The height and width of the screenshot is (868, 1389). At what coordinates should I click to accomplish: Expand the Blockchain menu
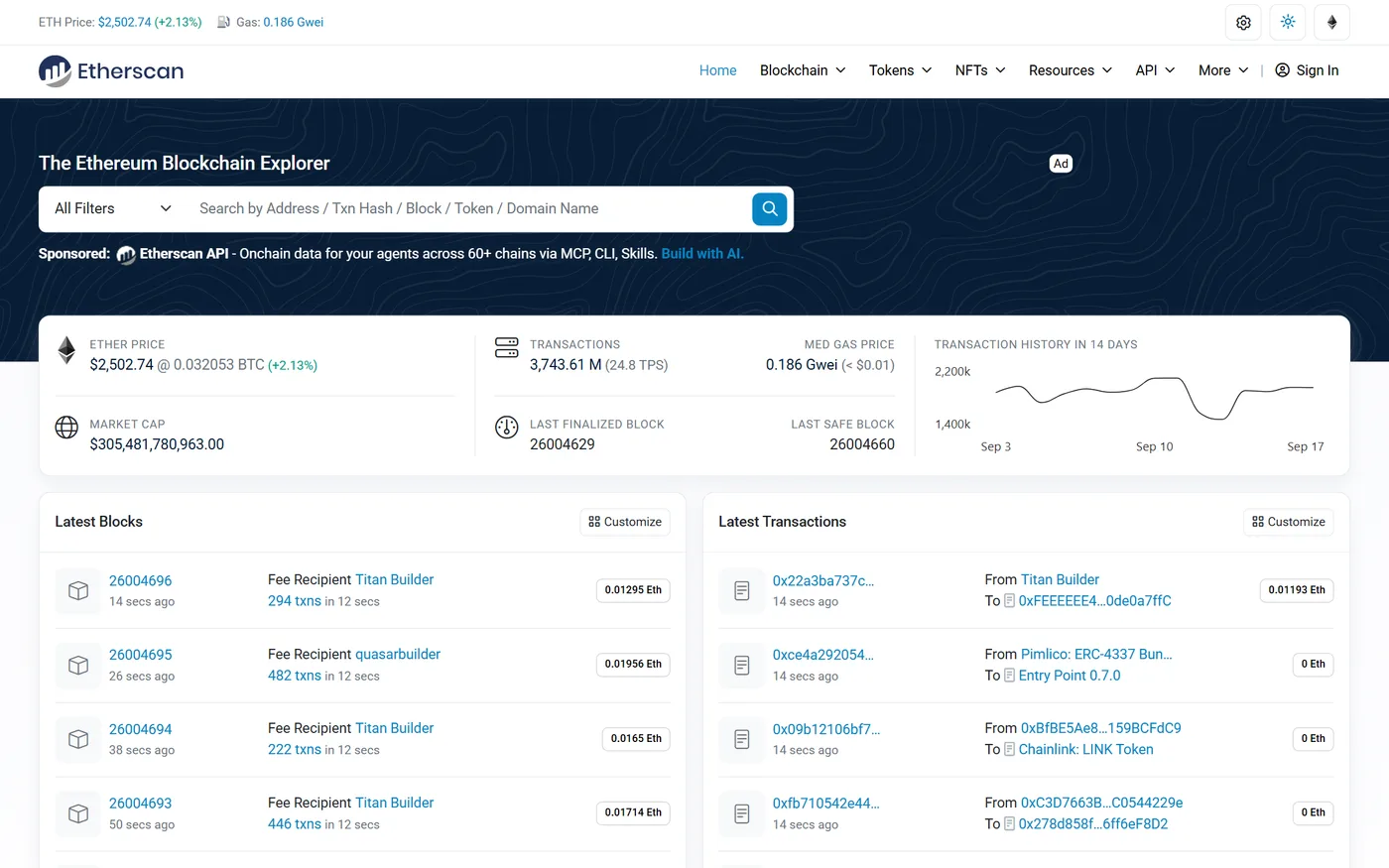point(803,70)
